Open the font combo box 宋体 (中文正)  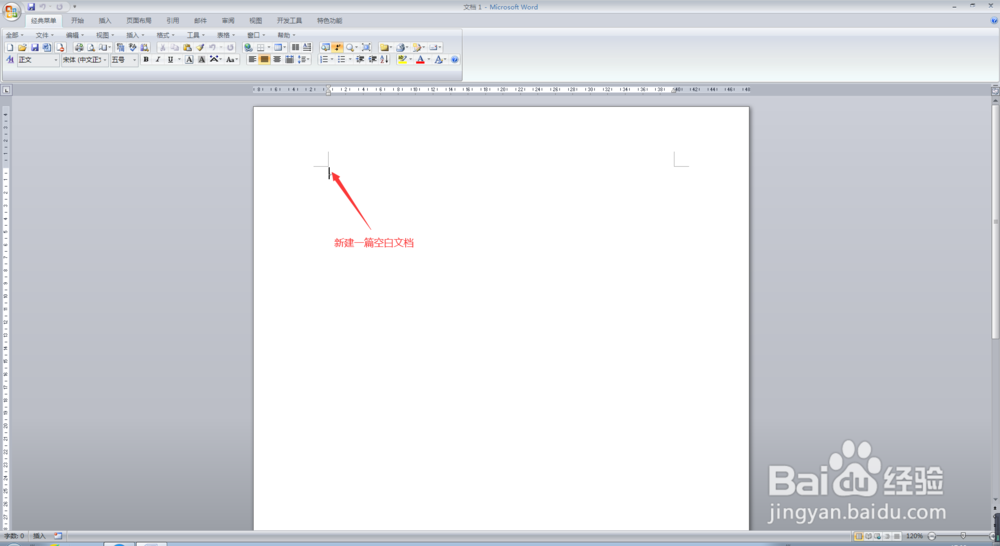[84, 60]
